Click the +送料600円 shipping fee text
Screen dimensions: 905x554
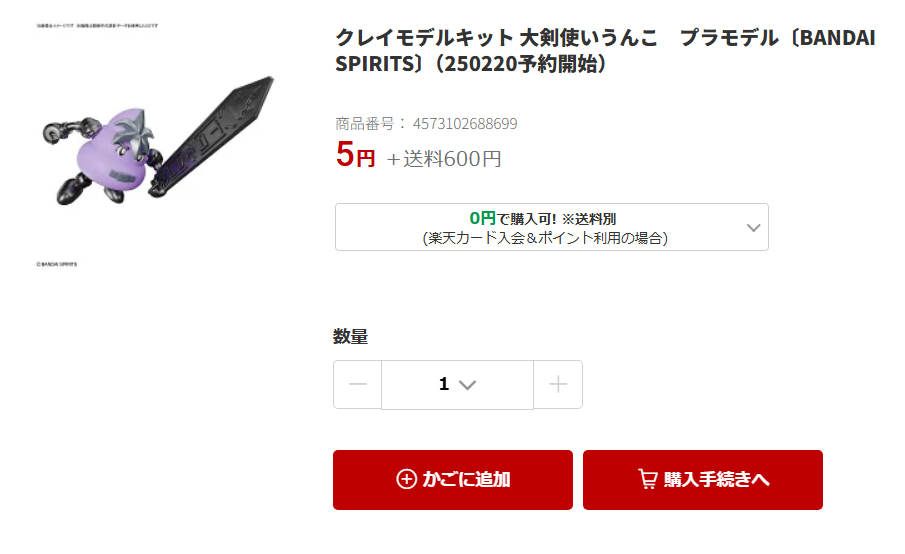coord(444,159)
